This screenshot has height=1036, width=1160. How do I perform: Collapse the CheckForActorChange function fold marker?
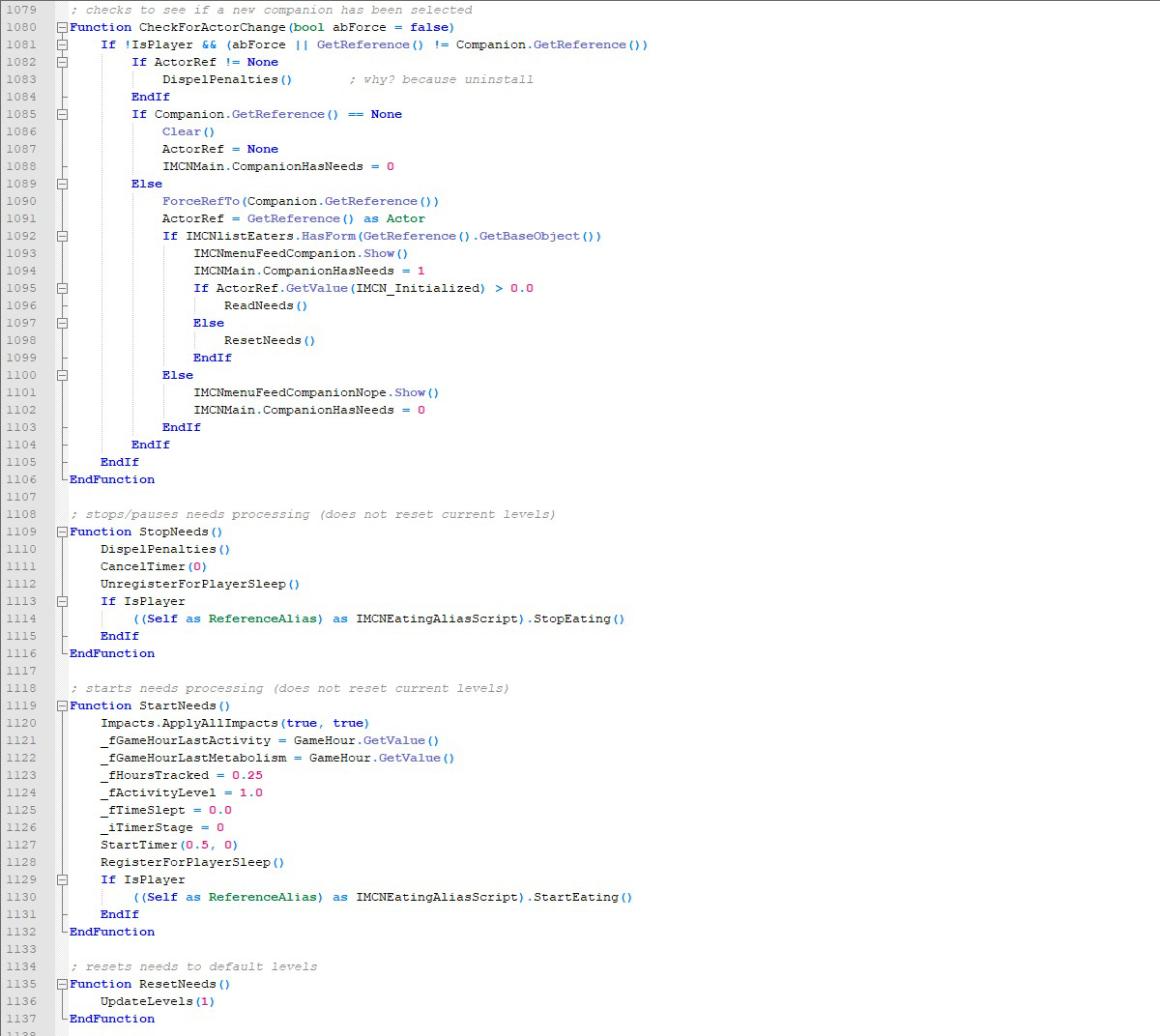click(62, 27)
